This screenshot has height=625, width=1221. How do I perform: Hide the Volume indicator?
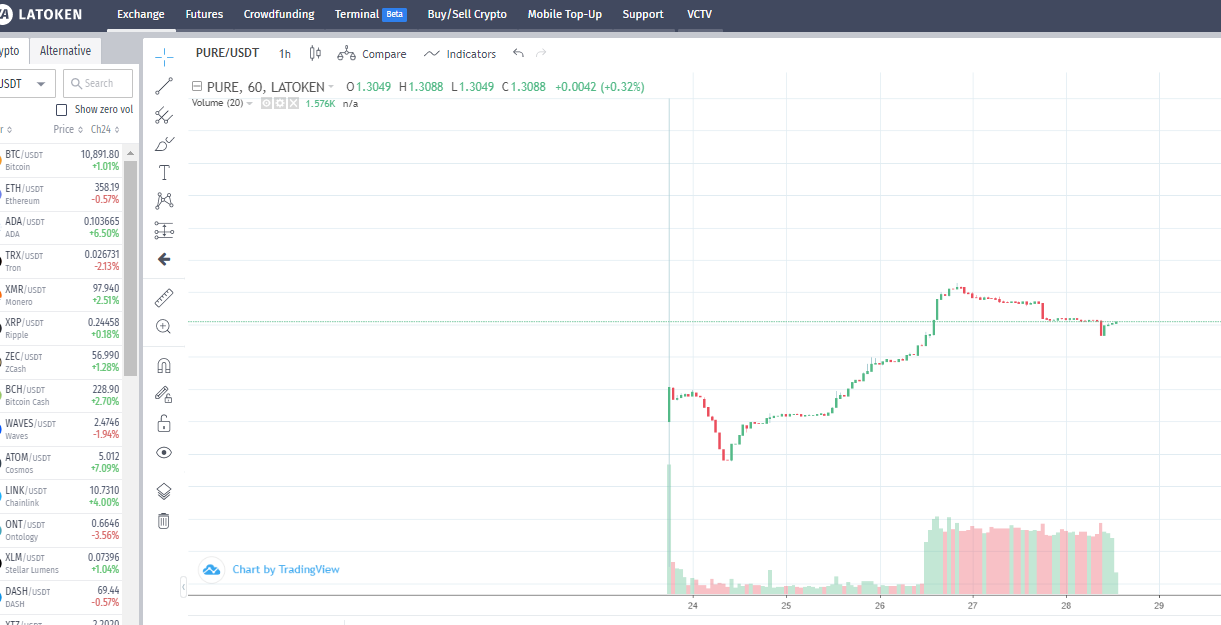[x=267, y=103]
